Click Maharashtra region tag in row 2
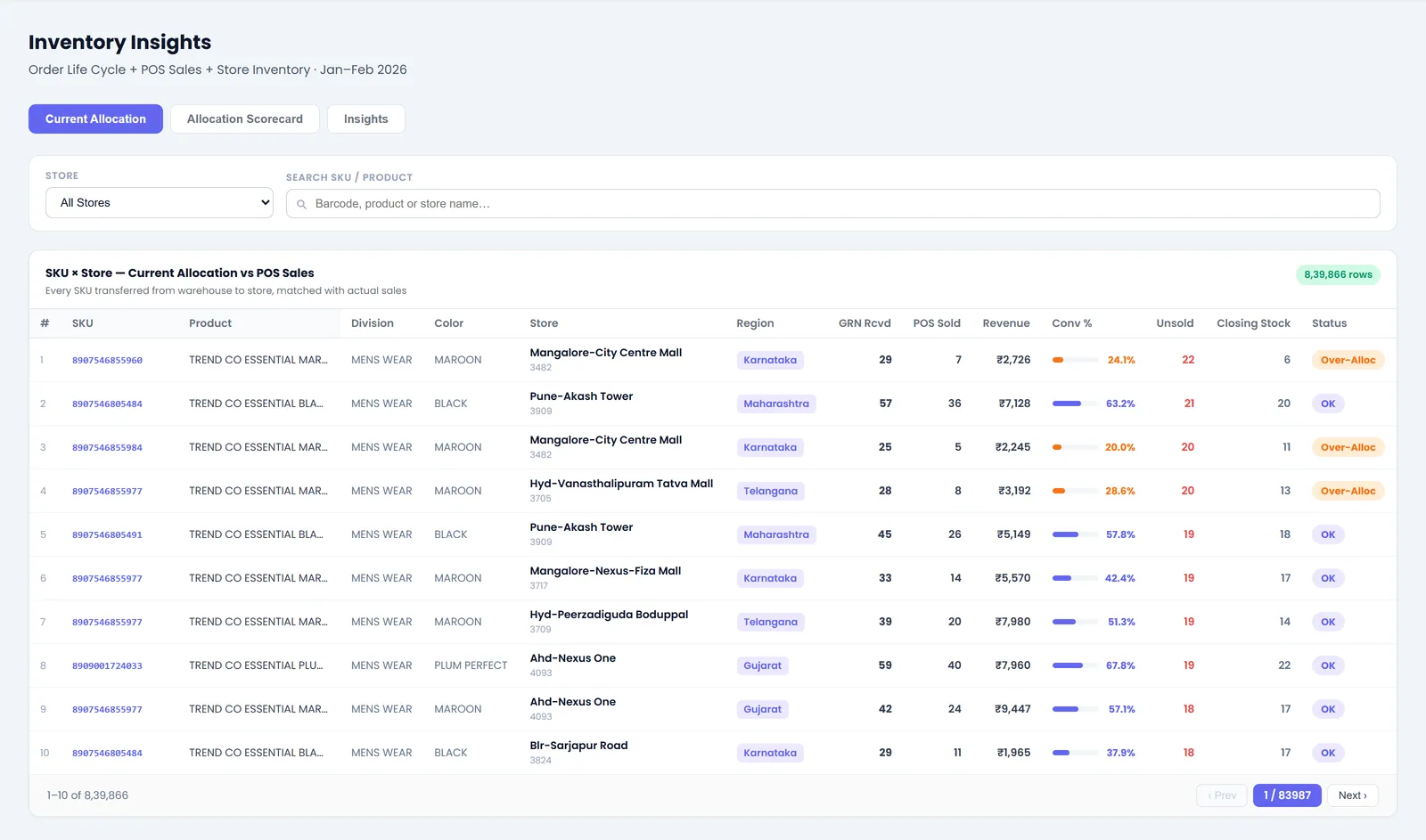 (x=776, y=404)
